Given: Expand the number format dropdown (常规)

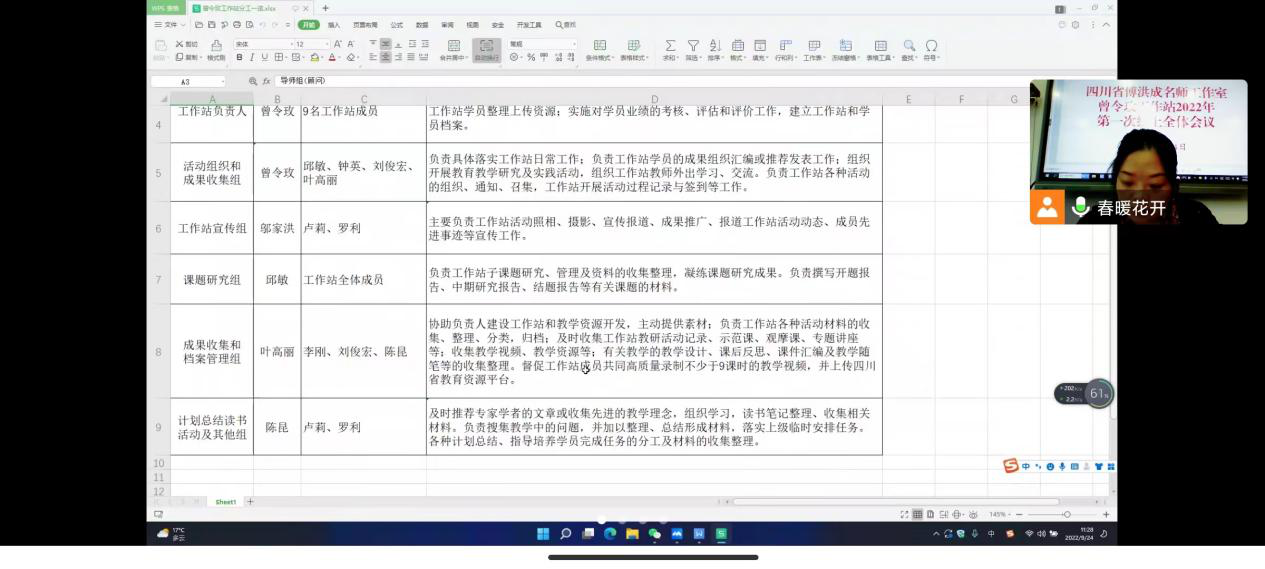Looking at the screenshot, I should (540, 44).
